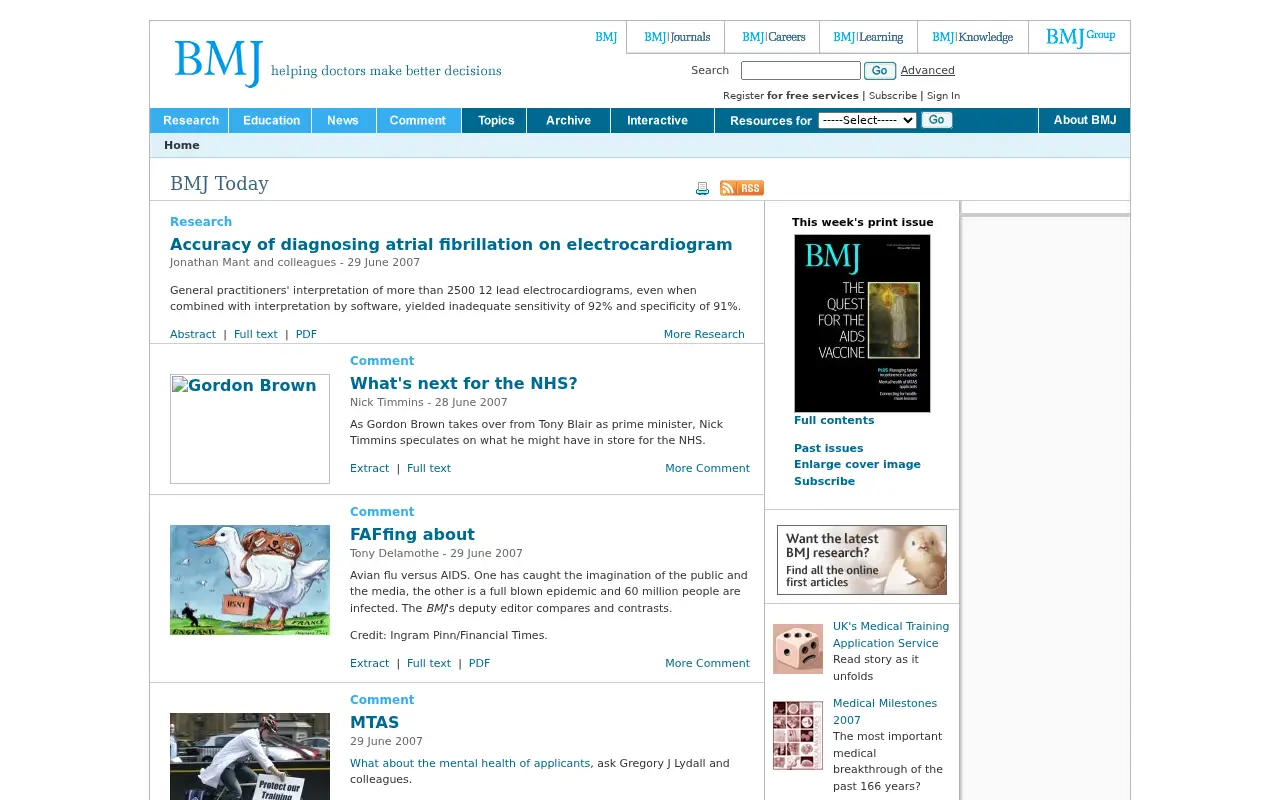Open the Archive navigation tab
The height and width of the screenshot is (800, 1280).
pyautogui.click(x=569, y=120)
